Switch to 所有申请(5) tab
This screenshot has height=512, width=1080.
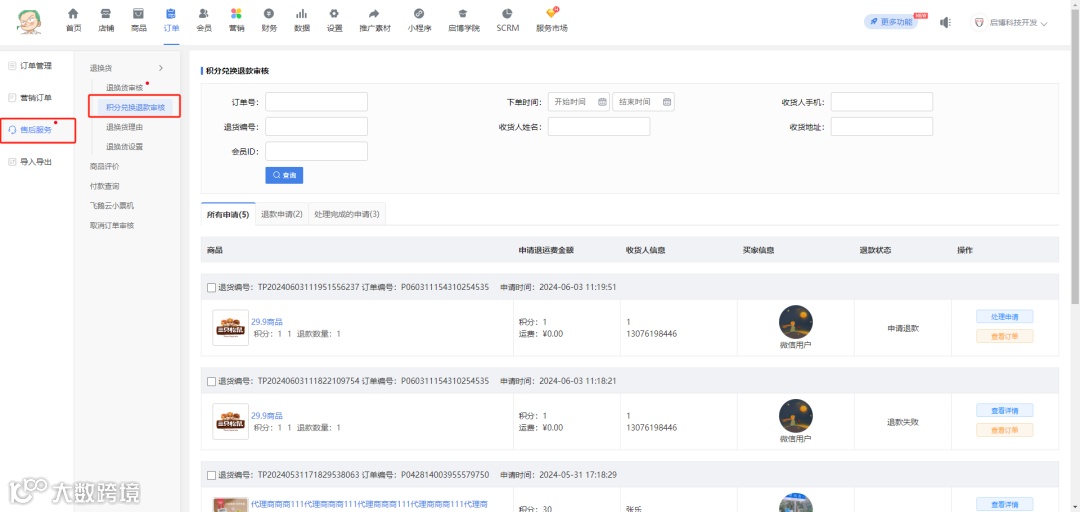tap(228, 214)
